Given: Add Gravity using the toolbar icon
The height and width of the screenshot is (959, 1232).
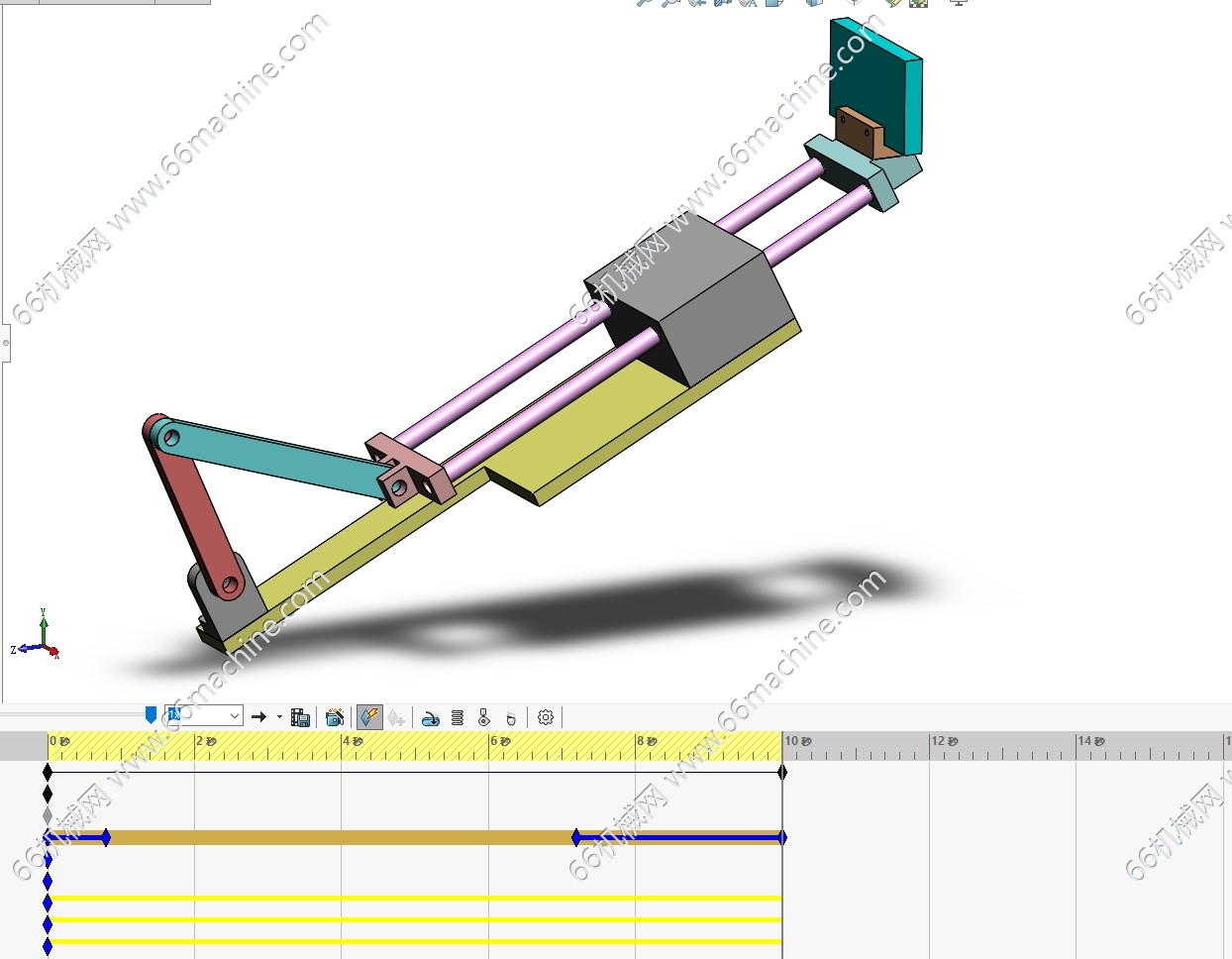Looking at the screenshot, I should [x=511, y=718].
